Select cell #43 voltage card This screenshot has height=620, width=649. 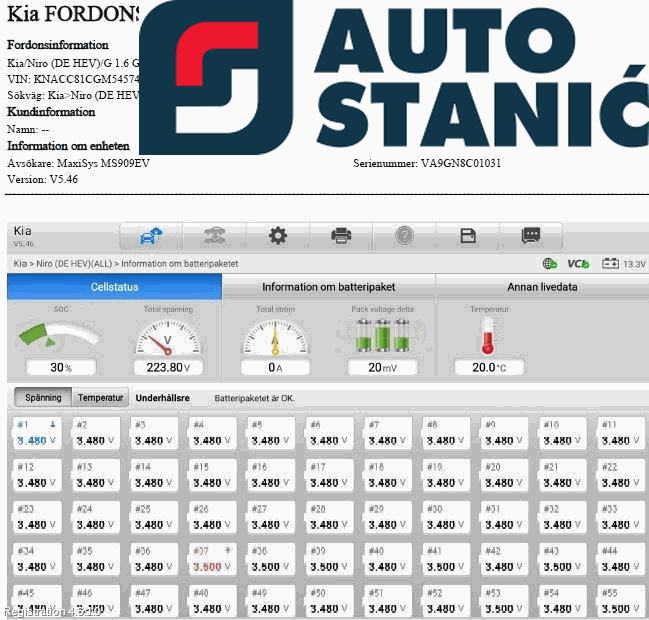[x=563, y=559]
